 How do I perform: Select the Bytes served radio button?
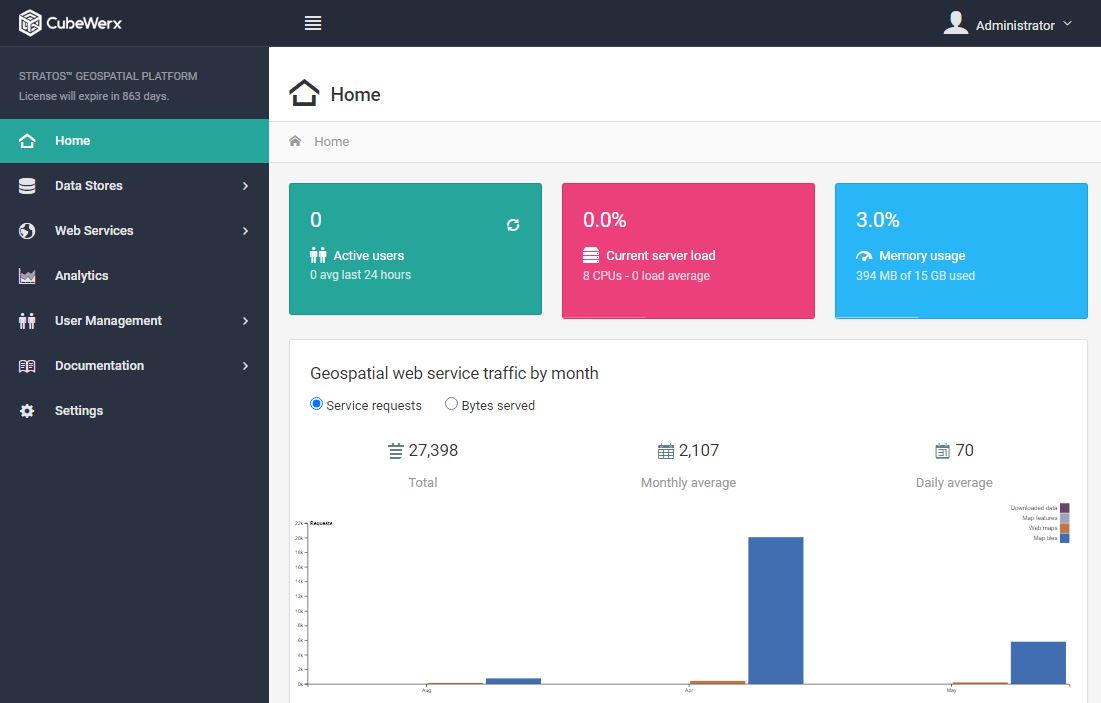click(451, 404)
